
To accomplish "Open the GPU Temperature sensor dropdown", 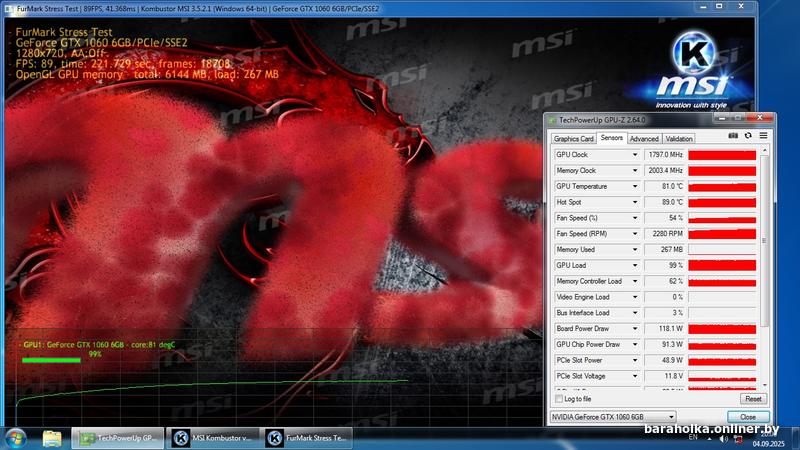I will pos(634,186).
